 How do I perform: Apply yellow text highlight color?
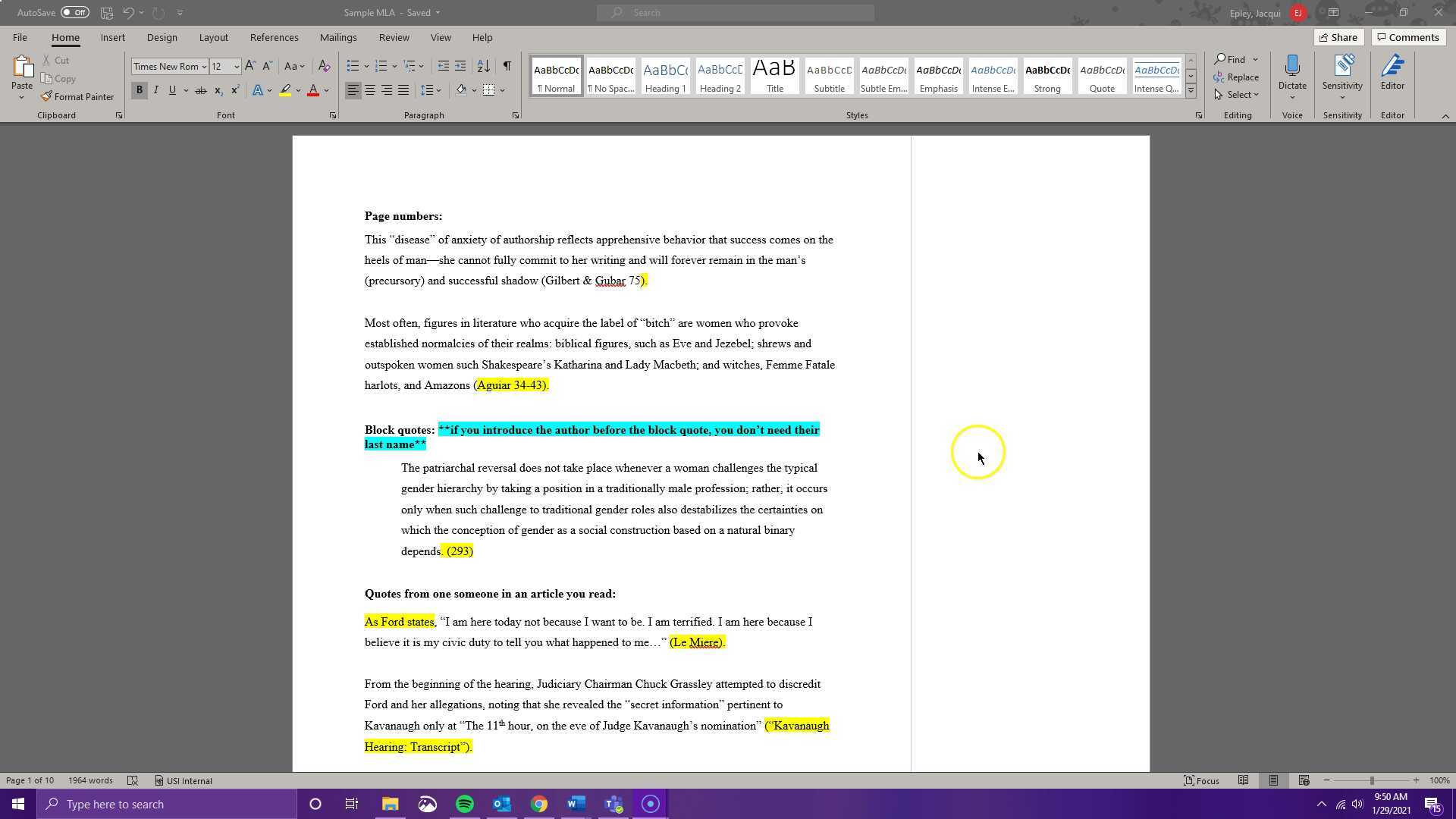pos(285,90)
